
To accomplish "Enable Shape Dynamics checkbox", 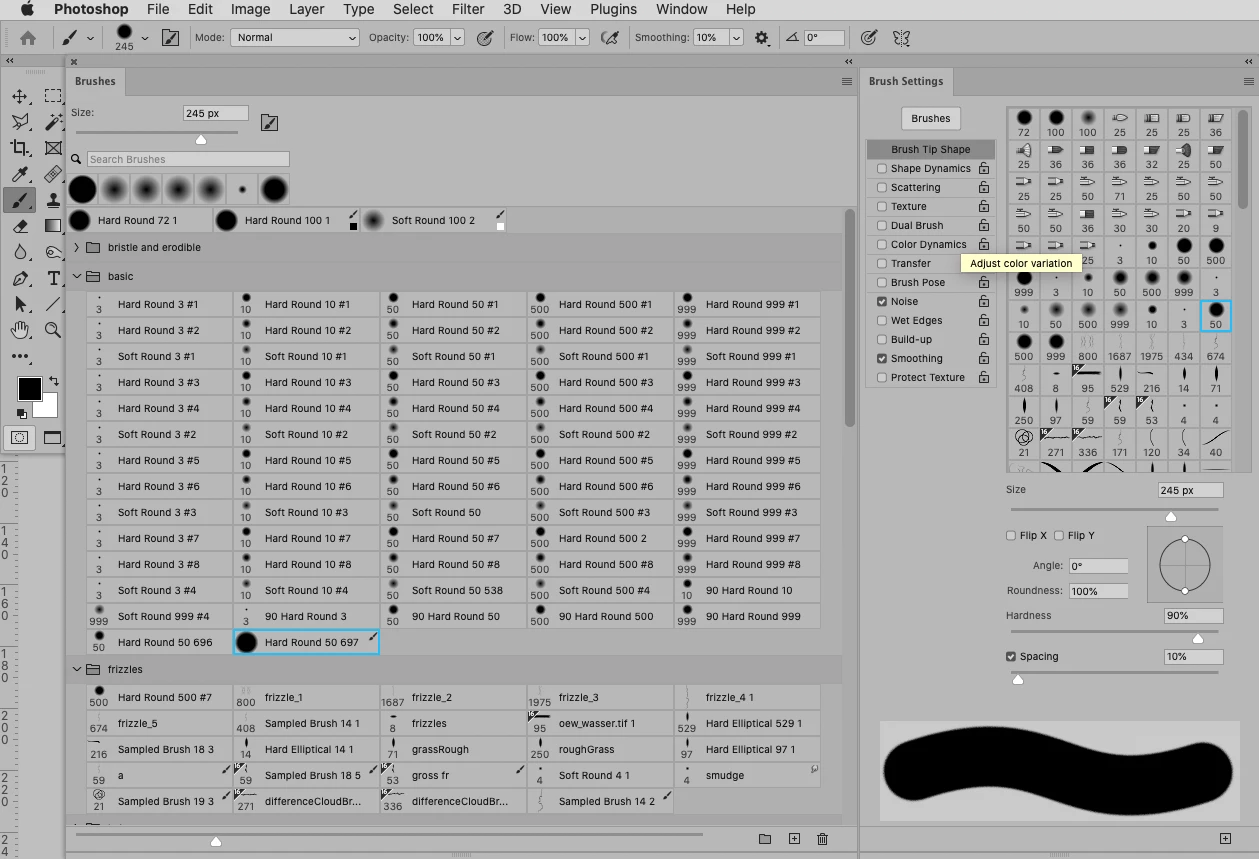I will (x=881, y=168).
